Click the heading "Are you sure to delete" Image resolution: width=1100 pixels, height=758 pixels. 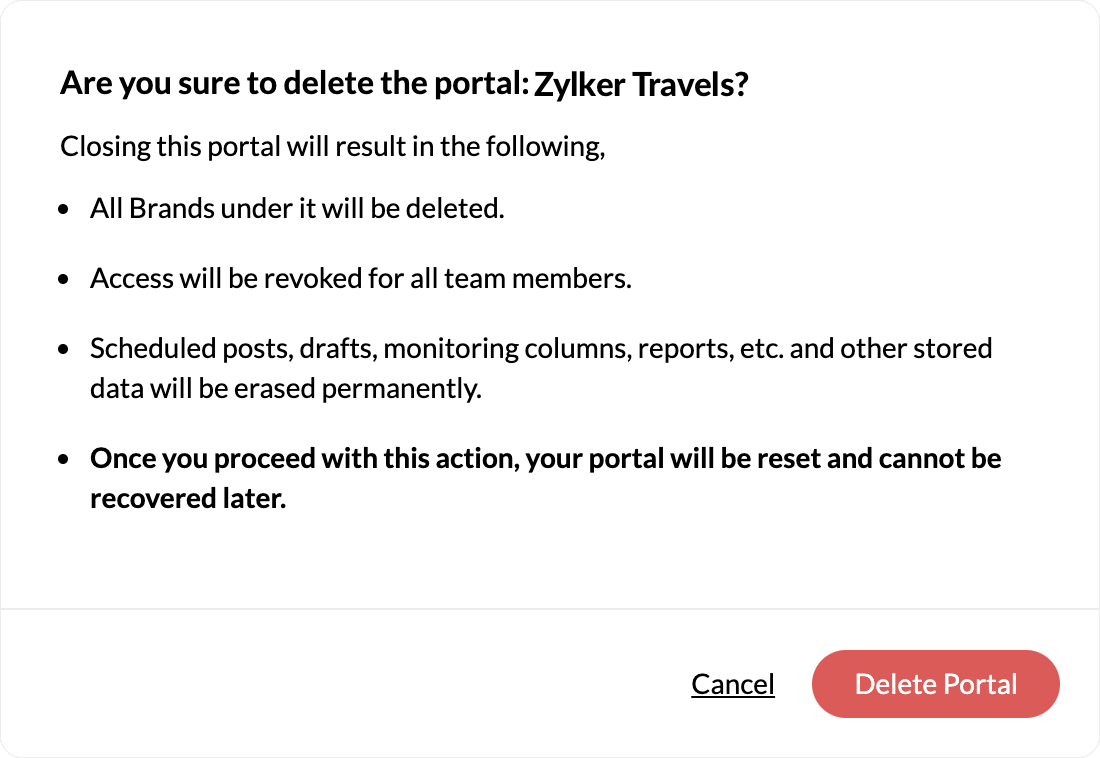click(294, 83)
